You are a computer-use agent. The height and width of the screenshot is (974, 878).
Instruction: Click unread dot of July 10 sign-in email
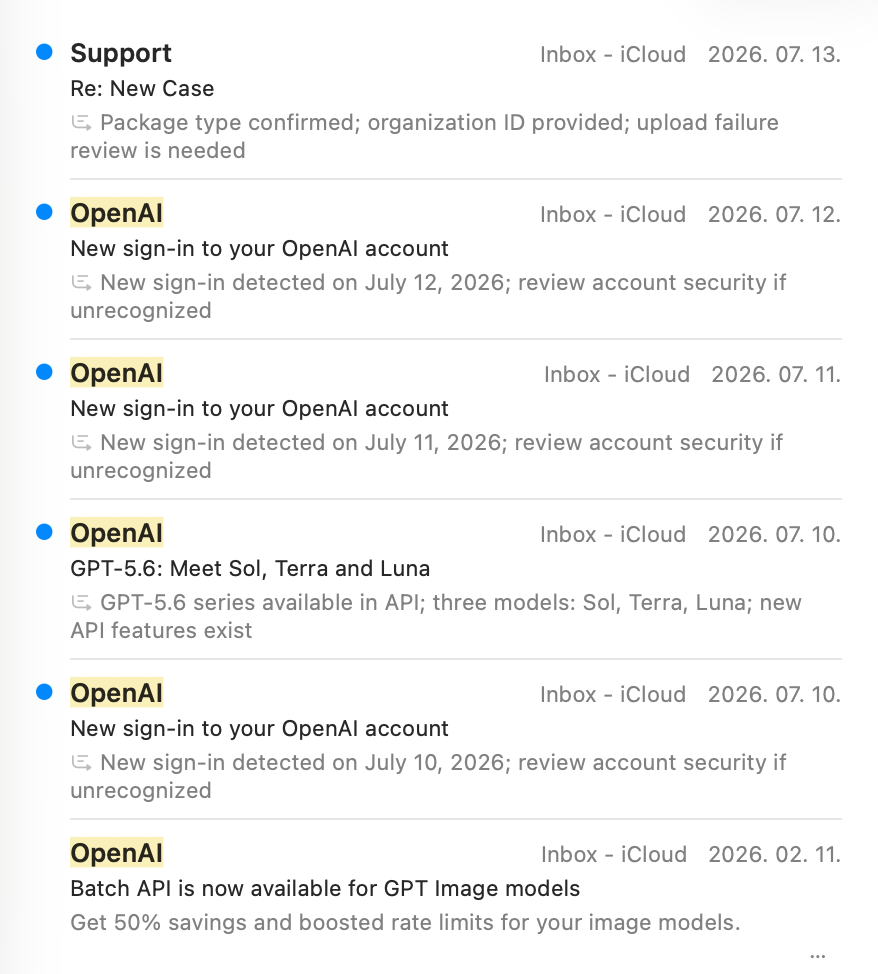tap(44, 692)
